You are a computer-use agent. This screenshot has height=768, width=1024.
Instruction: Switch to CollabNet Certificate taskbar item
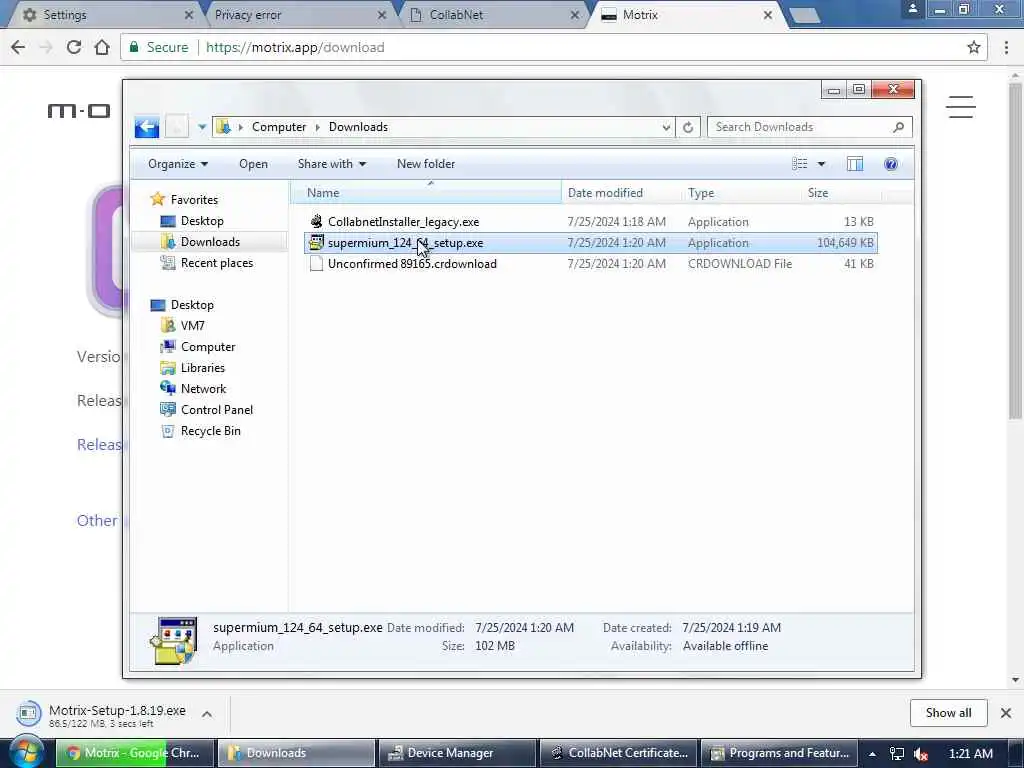click(x=619, y=753)
